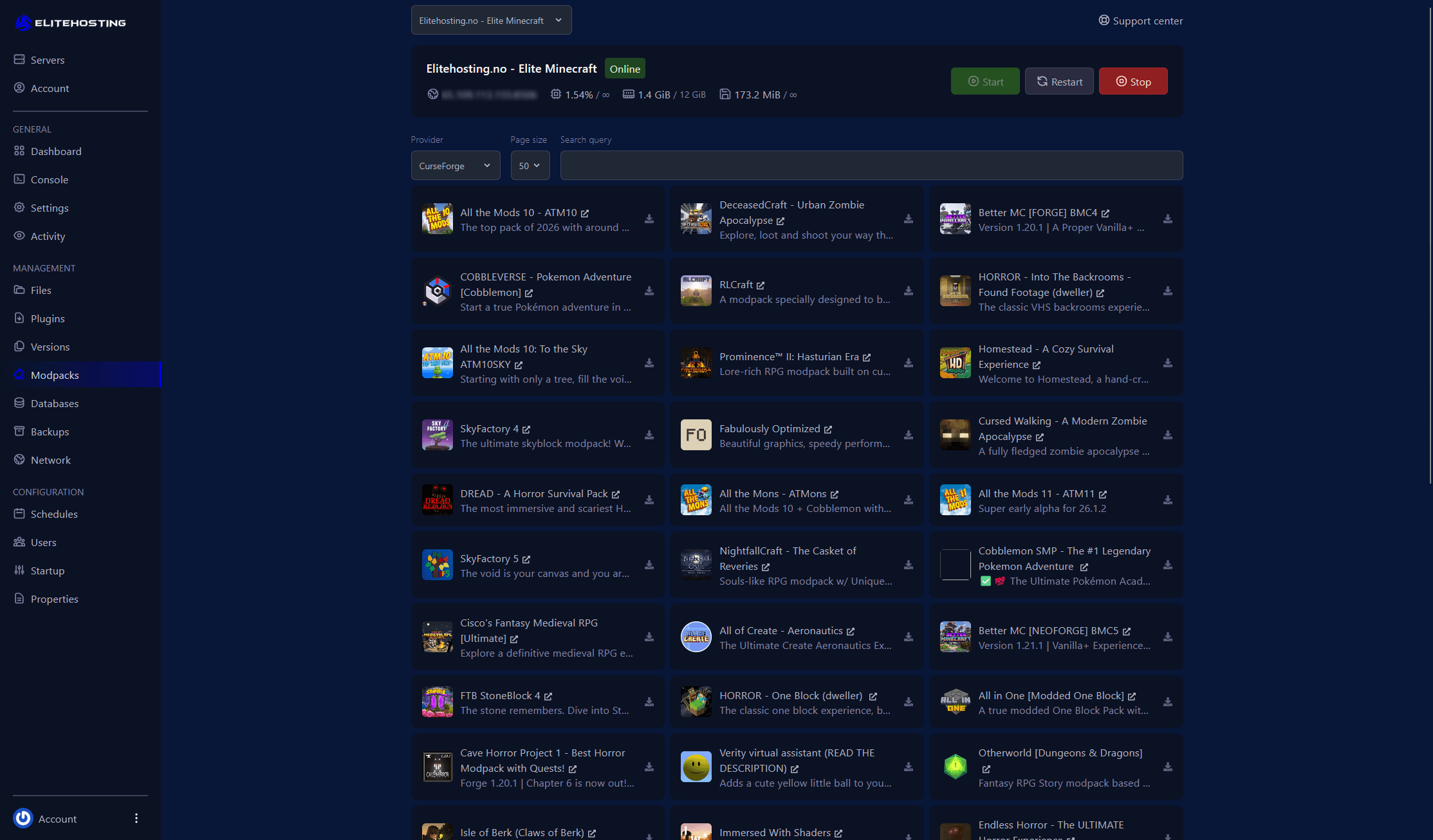Viewport: 1433px width, 840px height.
Task: Click the Restart server button
Action: tap(1059, 81)
